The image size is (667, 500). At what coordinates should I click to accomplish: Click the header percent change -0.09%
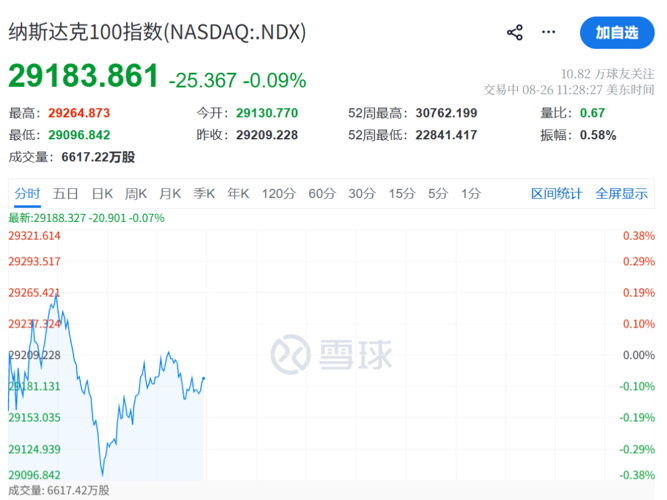[x=274, y=80]
